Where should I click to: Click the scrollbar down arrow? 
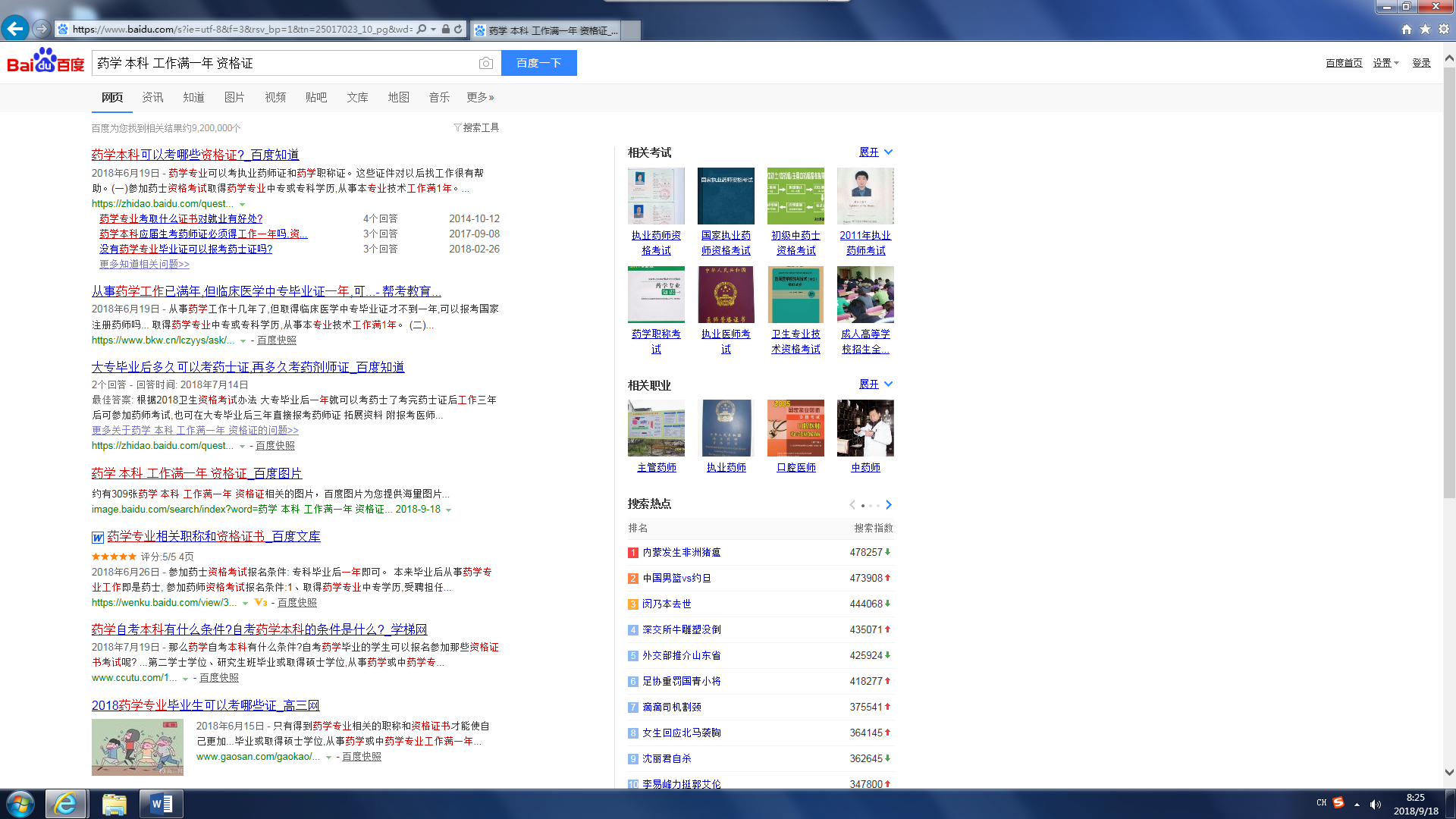(1449, 772)
